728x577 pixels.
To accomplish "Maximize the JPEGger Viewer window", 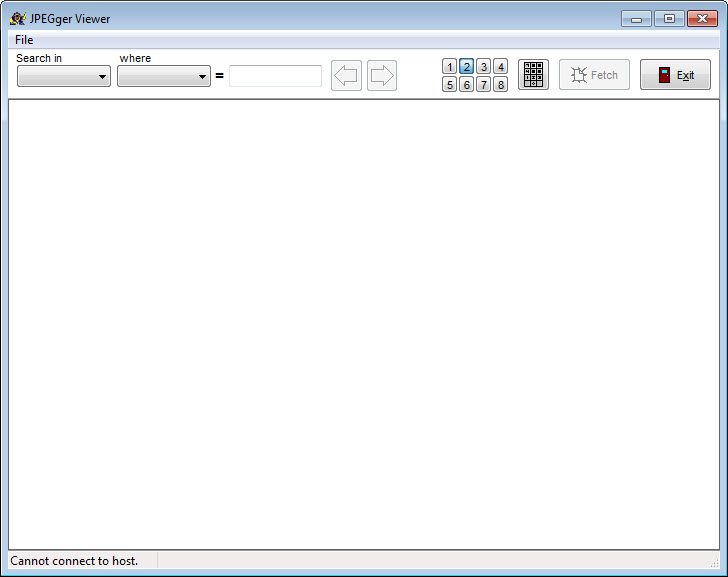I will pyautogui.click(x=670, y=19).
